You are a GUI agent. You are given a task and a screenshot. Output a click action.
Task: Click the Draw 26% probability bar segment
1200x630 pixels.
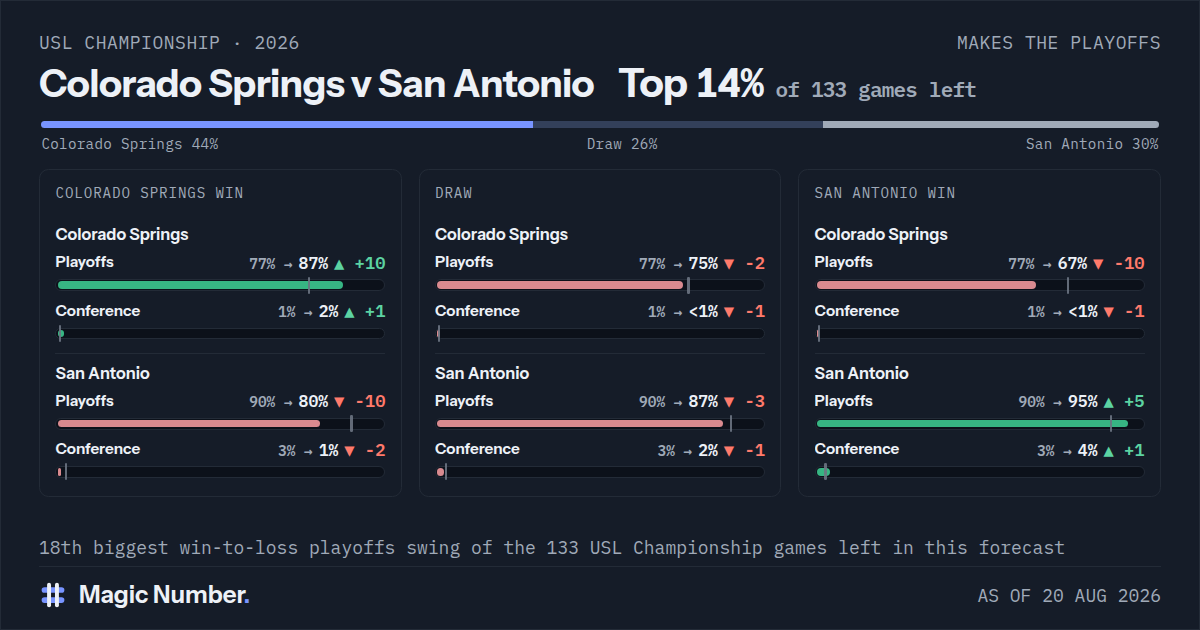coord(678,125)
